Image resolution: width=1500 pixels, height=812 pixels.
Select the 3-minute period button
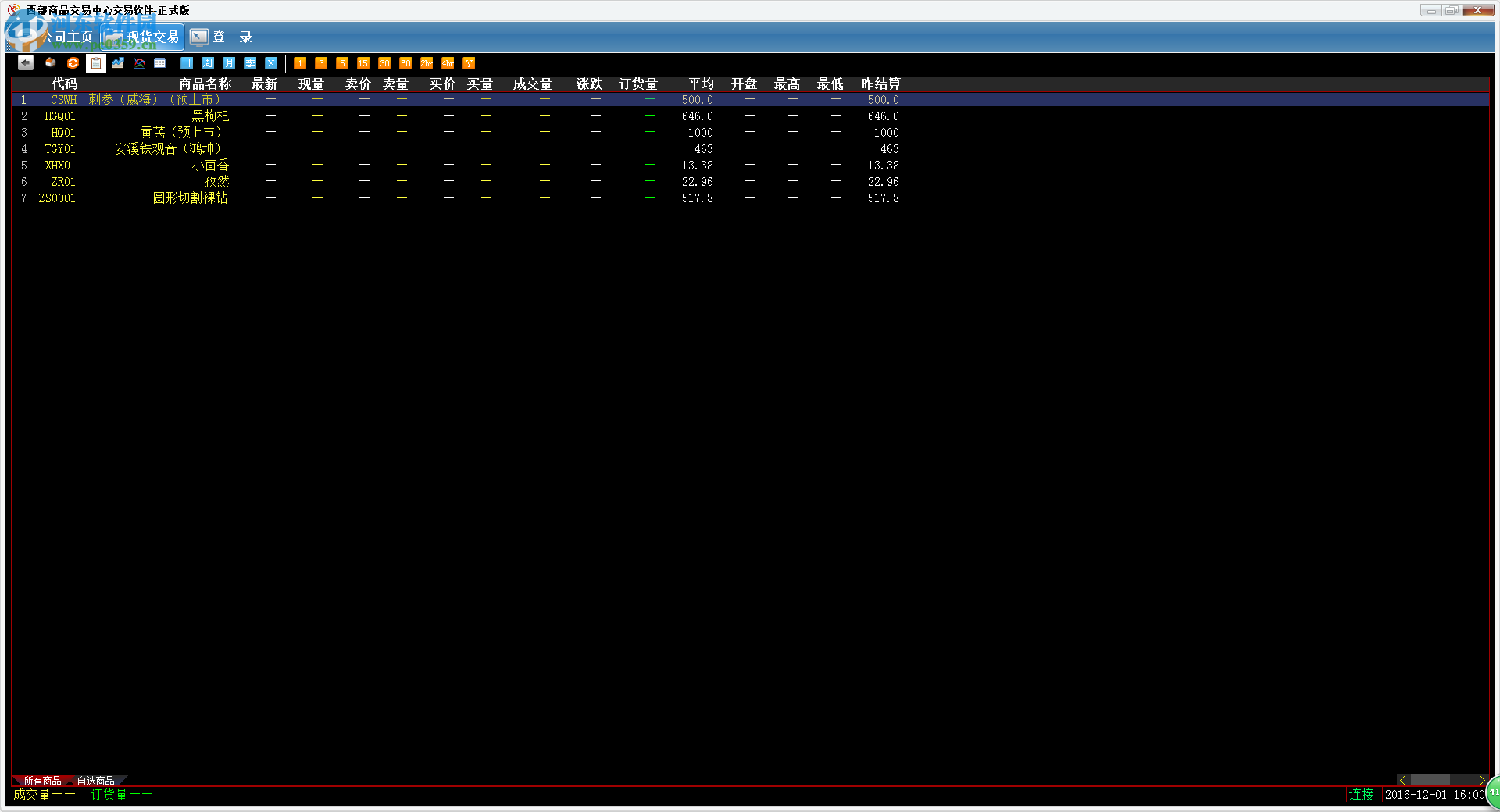click(321, 63)
